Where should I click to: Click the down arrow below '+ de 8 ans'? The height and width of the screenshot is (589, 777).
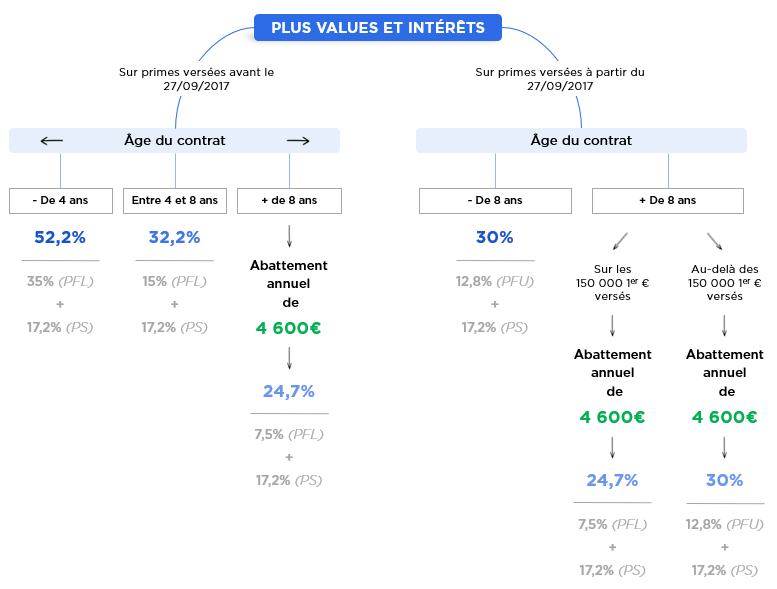pyautogui.click(x=289, y=236)
